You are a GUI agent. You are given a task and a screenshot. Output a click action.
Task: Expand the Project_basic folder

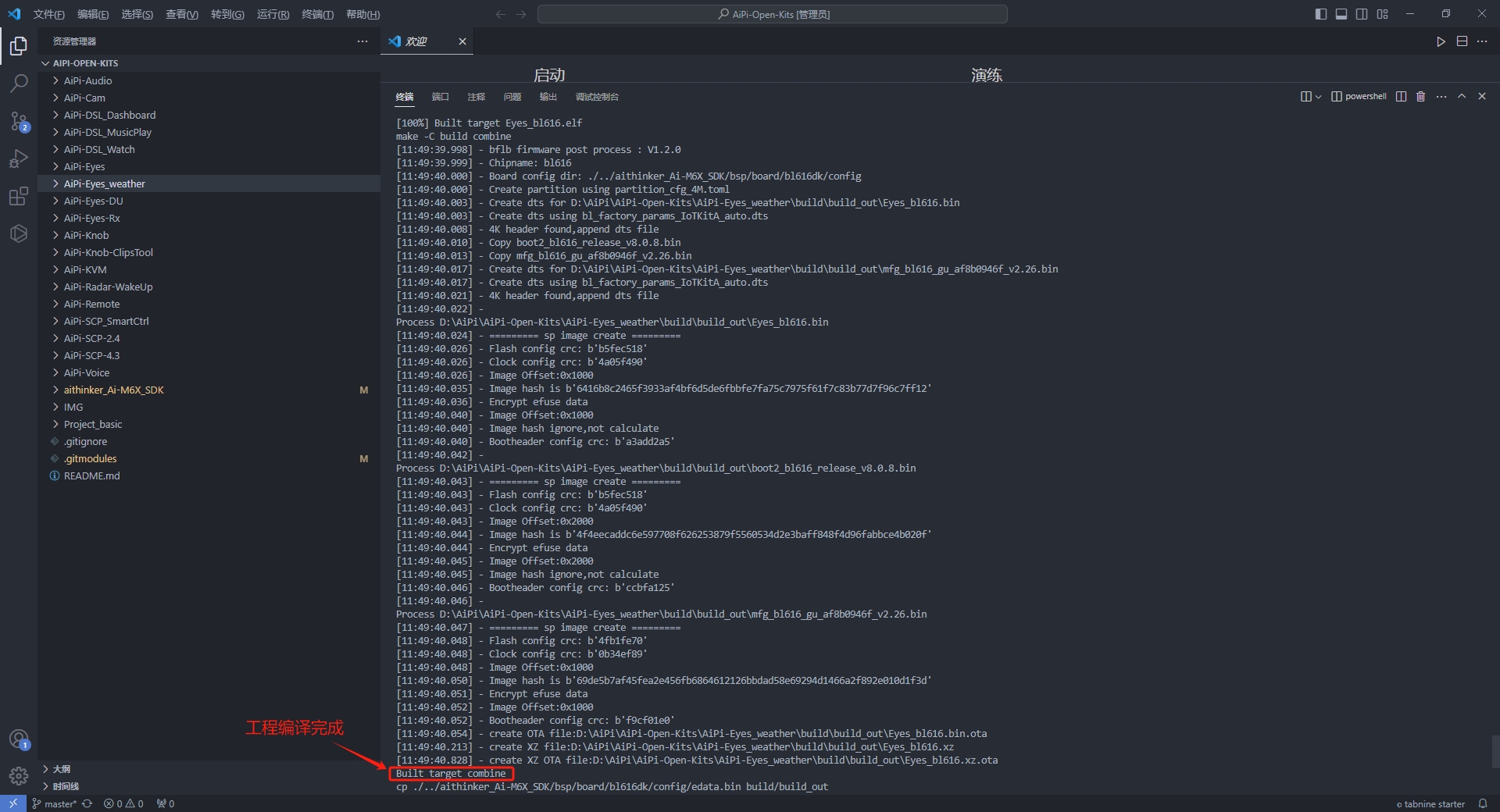209,424
